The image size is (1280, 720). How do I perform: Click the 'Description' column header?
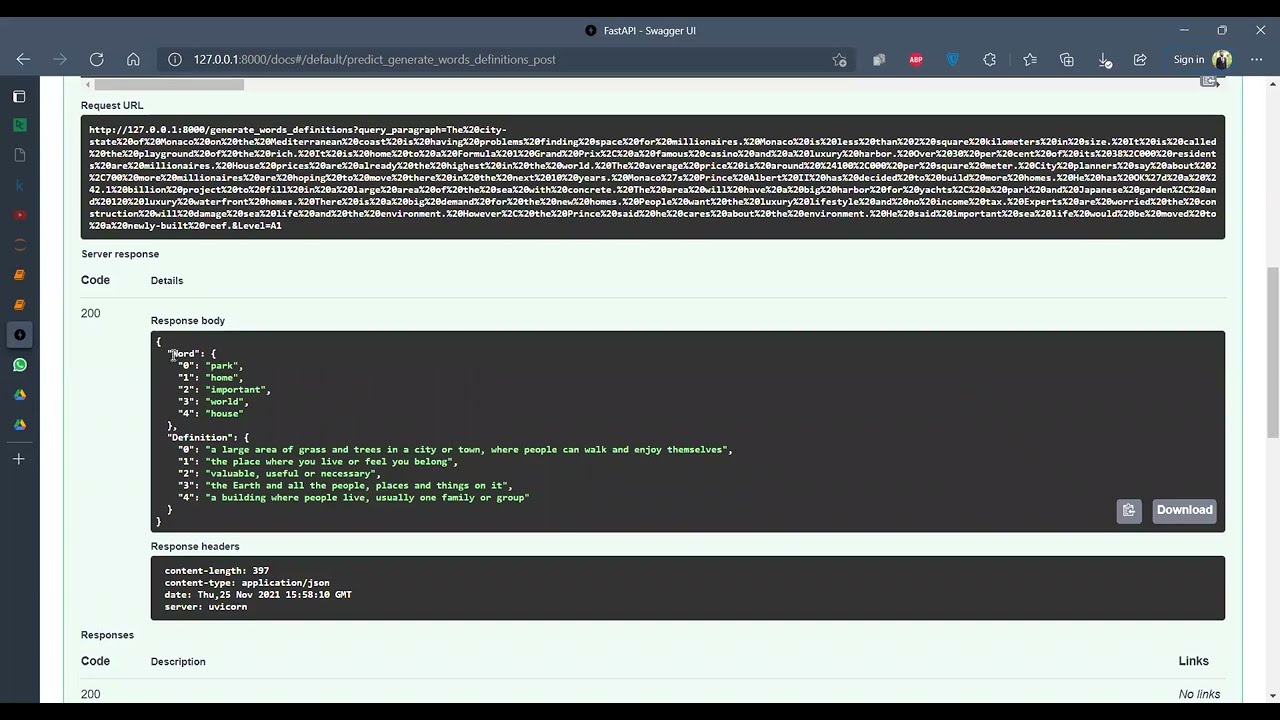point(178,662)
